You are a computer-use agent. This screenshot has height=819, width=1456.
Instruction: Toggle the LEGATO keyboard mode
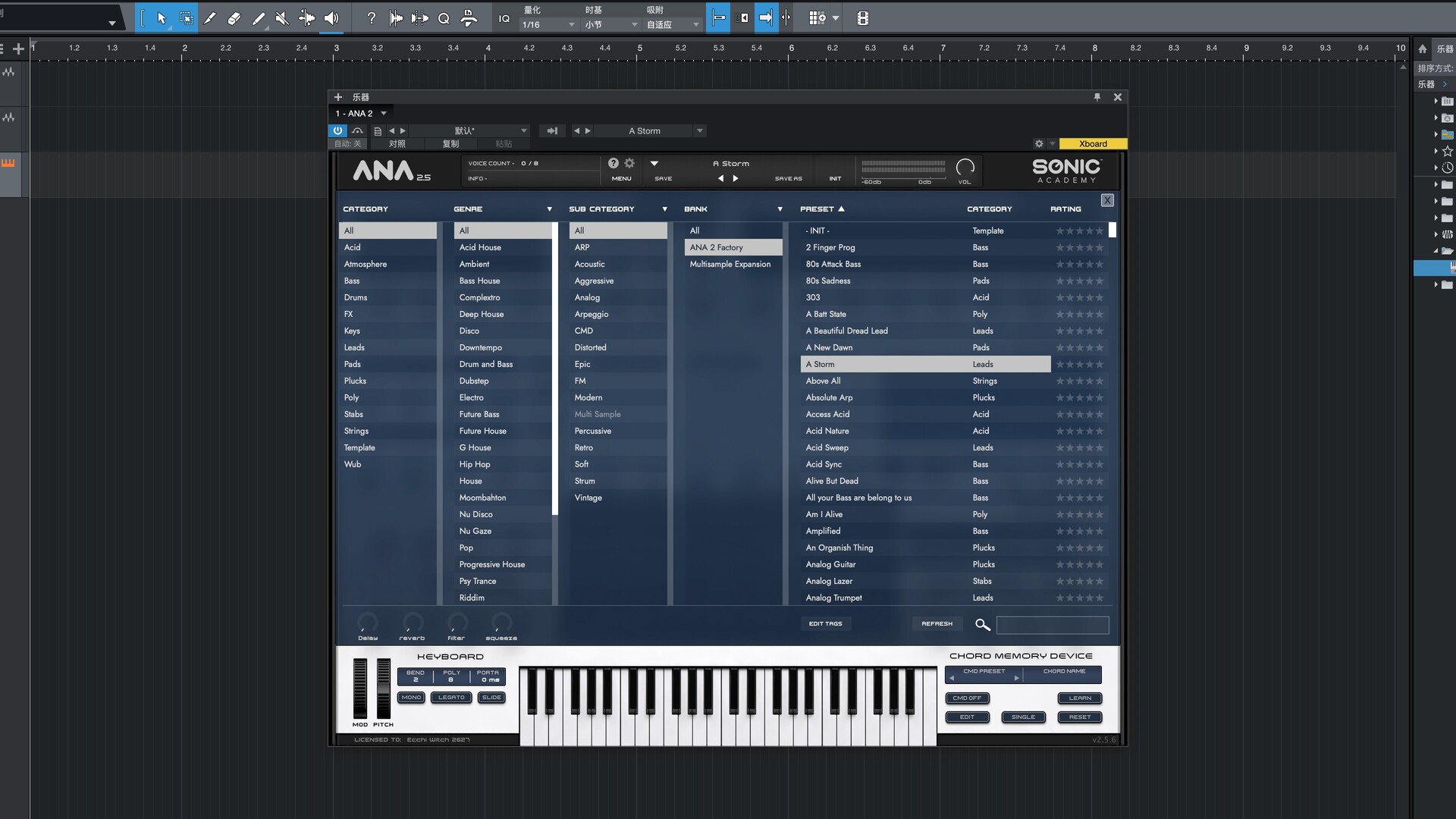(x=451, y=698)
